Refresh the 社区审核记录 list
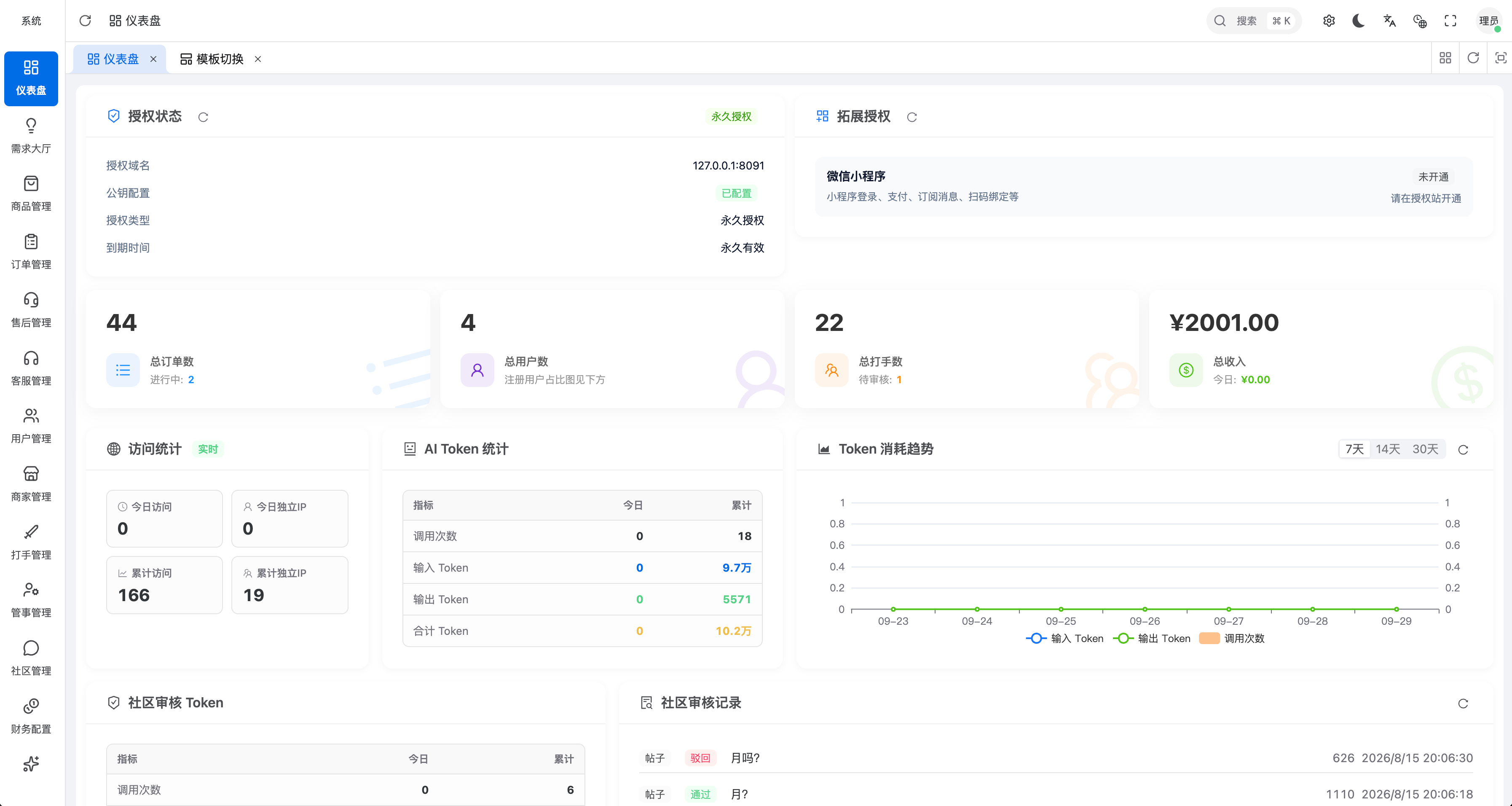This screenshot has width=1512, height=806. (x=1463, y=703)
